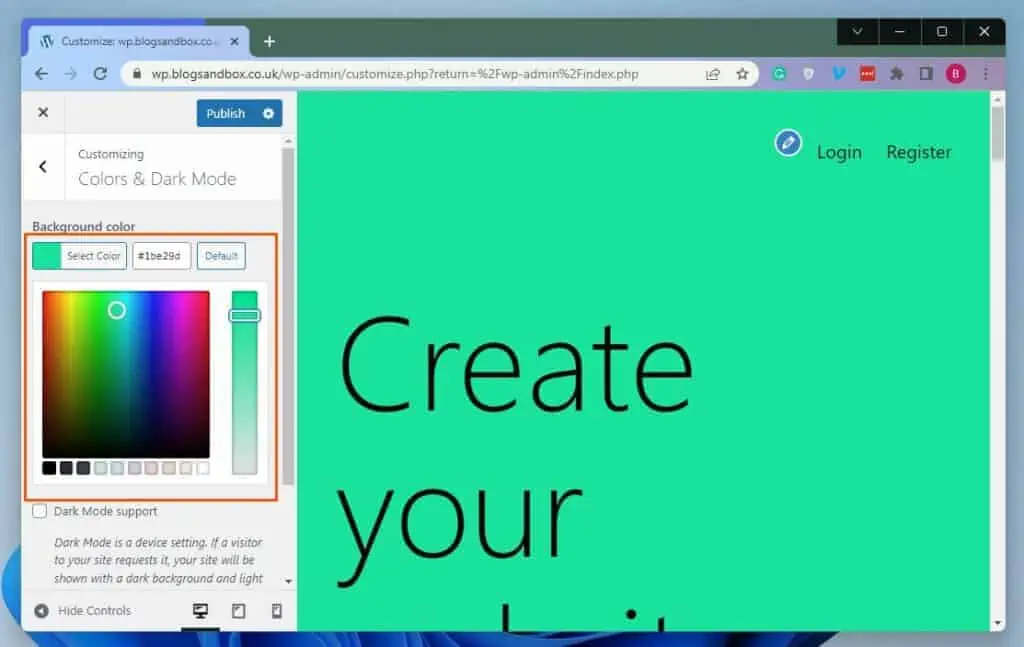Click the browser forward arrow
The width and height of the screenshot is (1024, 647).
point(71,74)
